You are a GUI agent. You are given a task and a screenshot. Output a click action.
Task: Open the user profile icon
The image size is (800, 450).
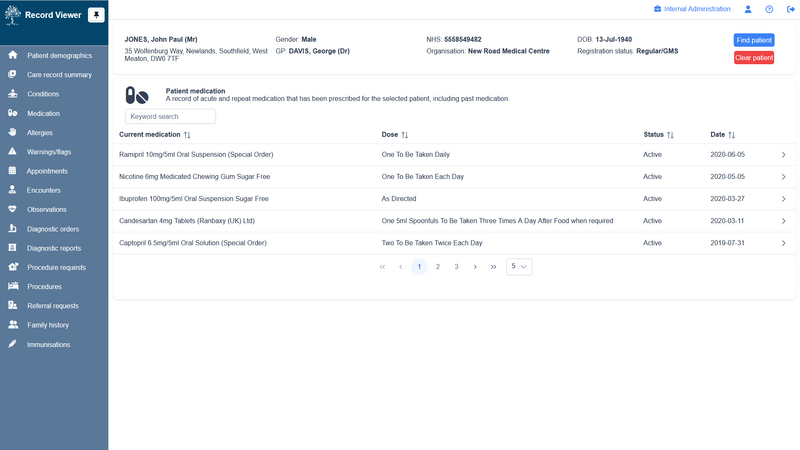748,9
